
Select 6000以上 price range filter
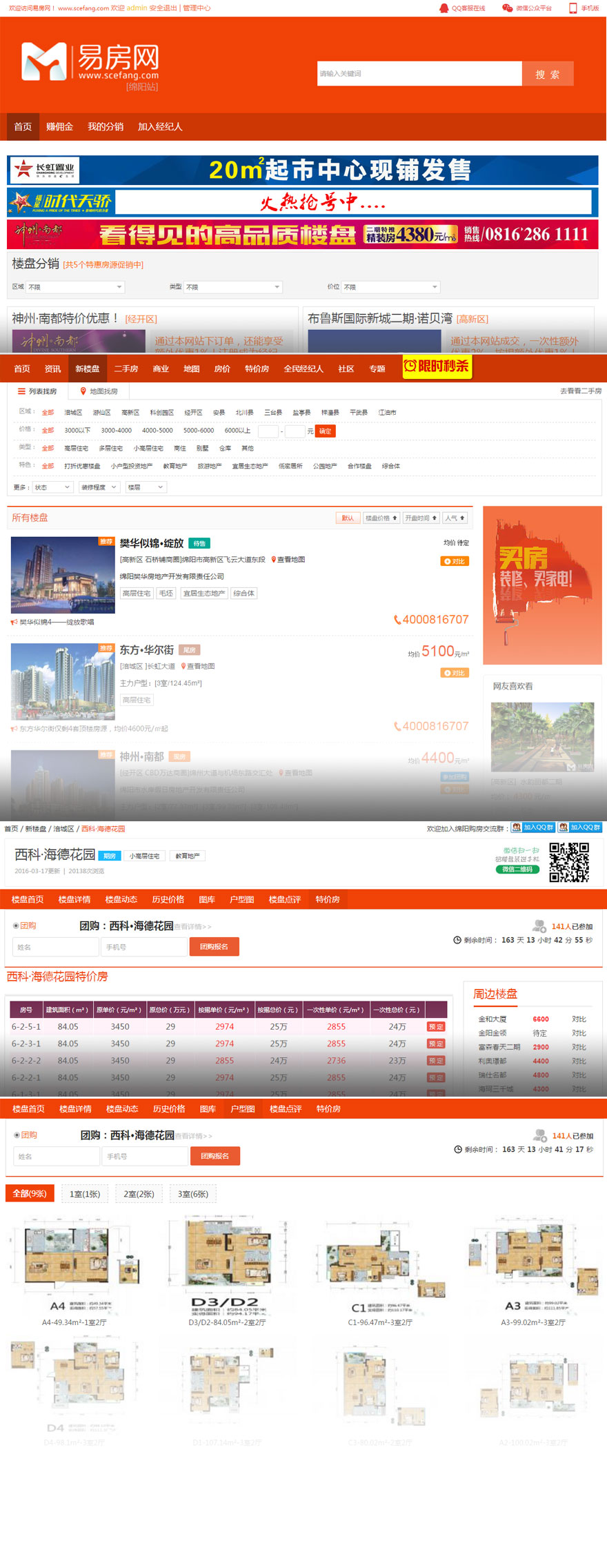tap(237, 431)
